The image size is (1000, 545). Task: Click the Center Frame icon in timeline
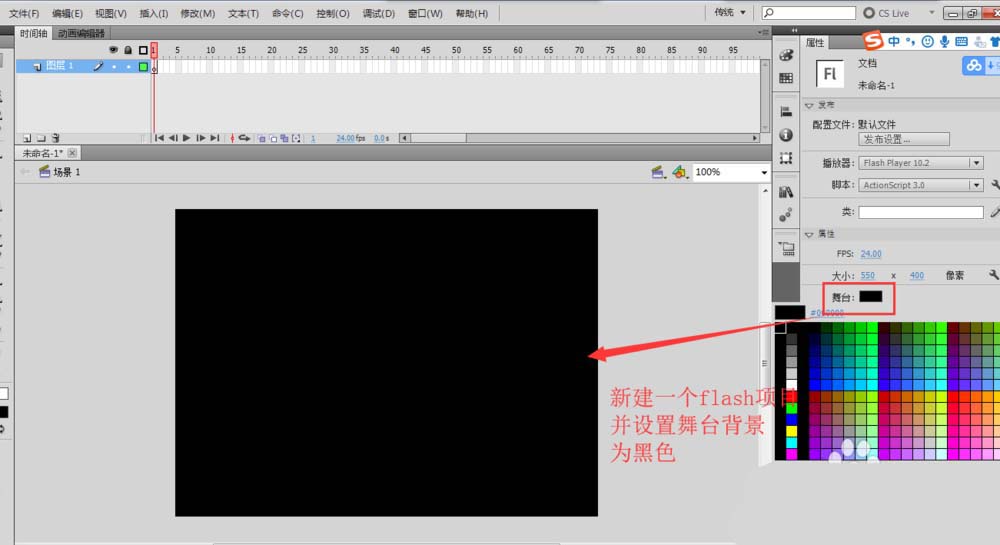(x=232, y=138)
